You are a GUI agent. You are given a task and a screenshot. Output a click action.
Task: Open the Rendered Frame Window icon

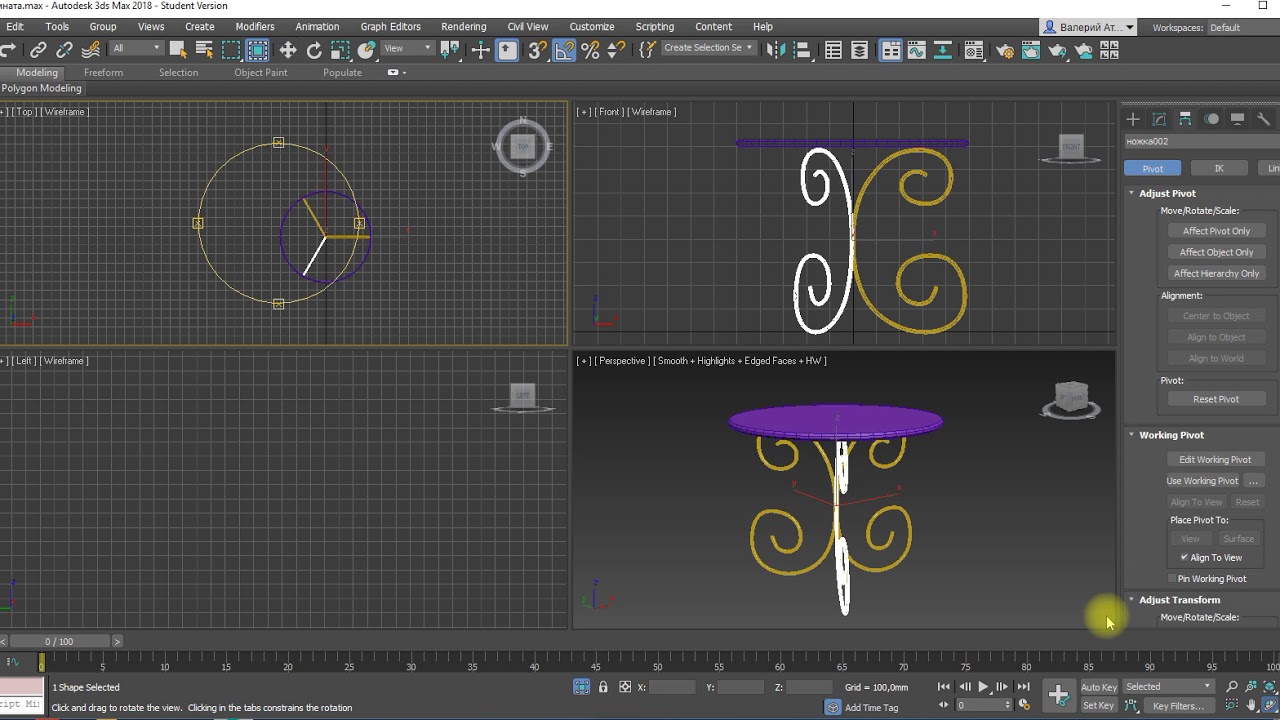(x=1031, y=50)
